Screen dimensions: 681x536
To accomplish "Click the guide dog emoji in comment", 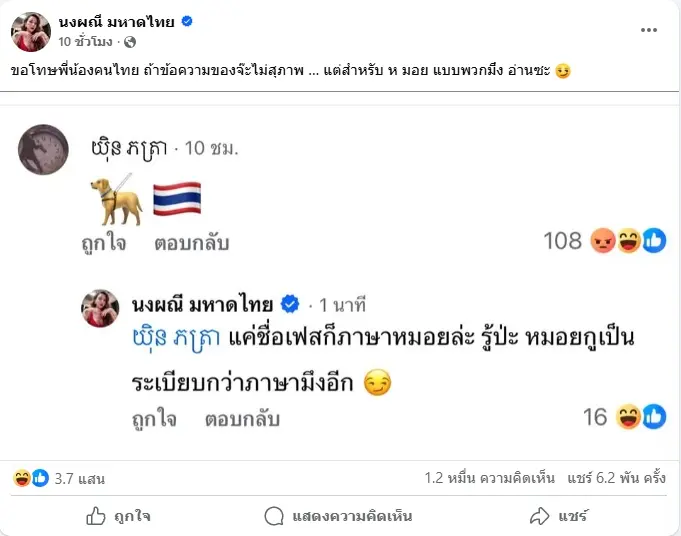I will 116,198.
